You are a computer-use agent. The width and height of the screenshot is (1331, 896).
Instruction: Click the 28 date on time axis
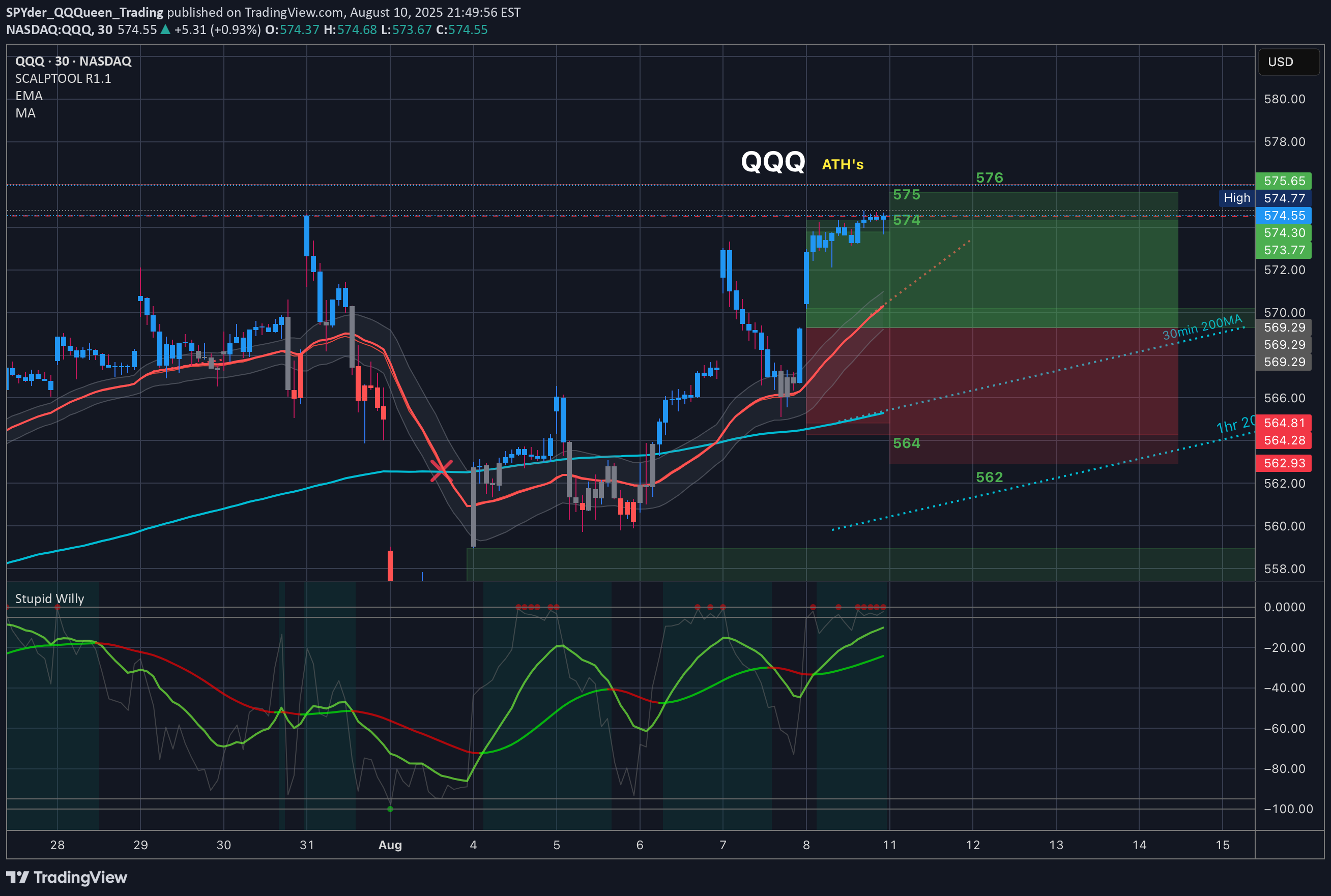[57, 845]
